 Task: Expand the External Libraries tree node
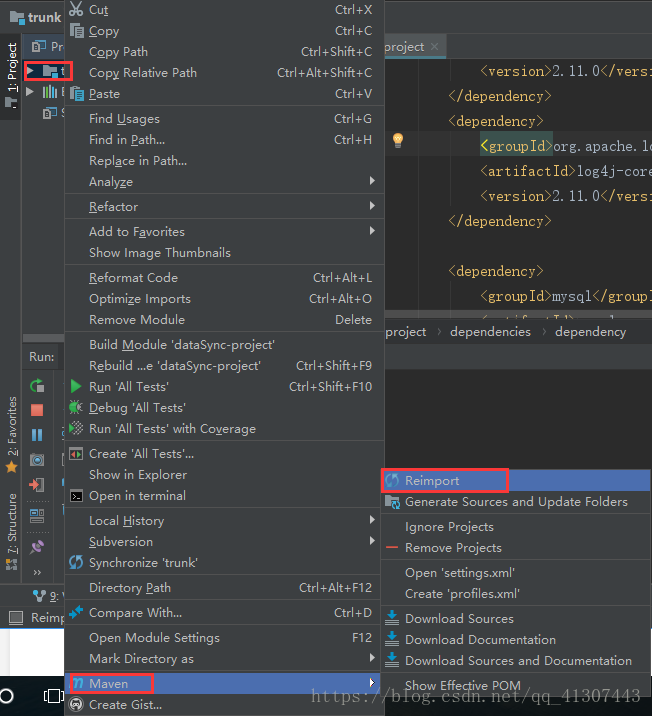click(31, 92)
